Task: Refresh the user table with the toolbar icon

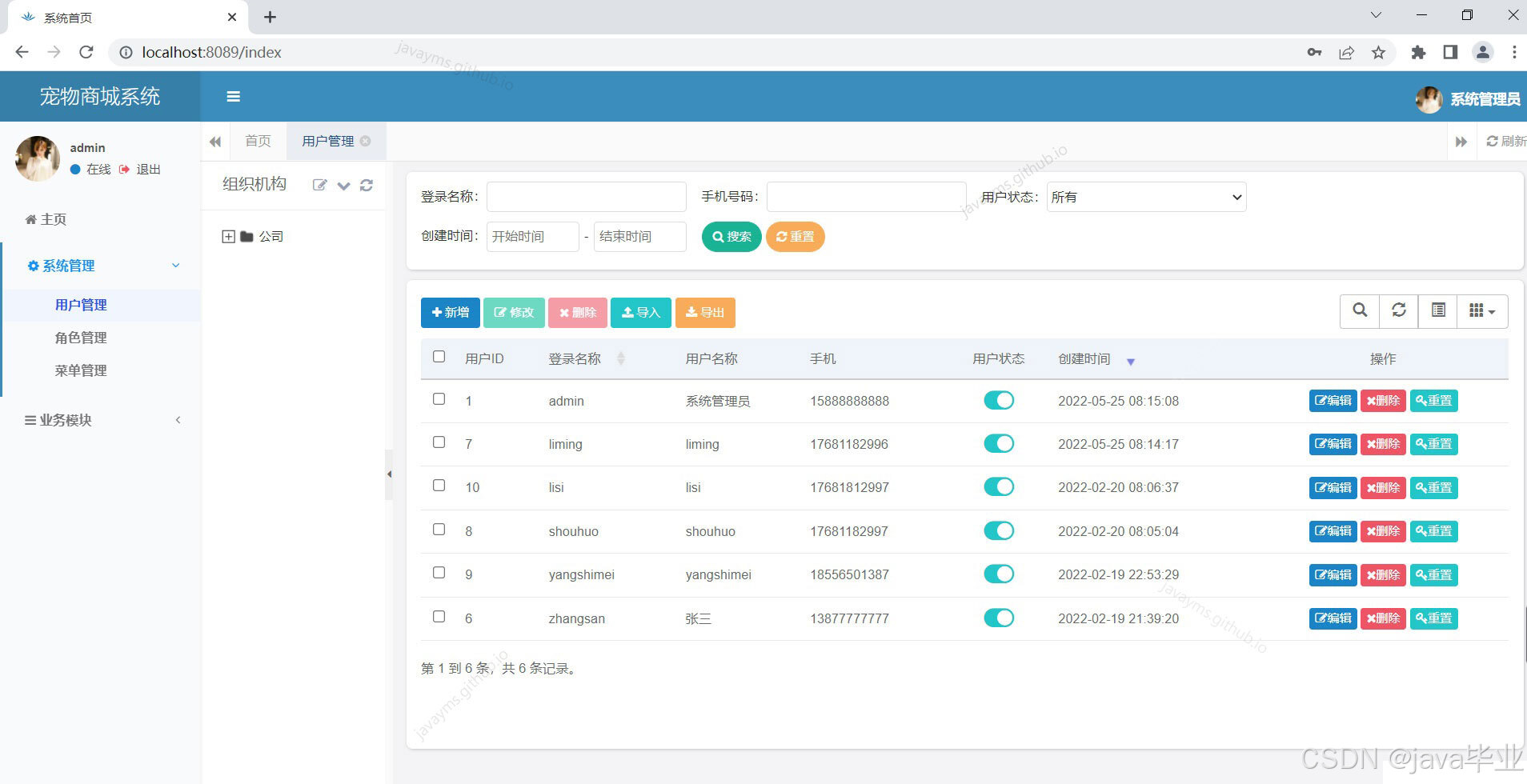Action: click(1399, 310)
